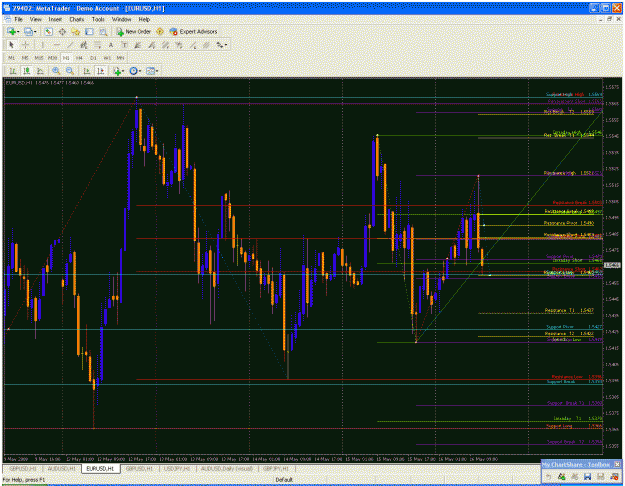This screenshot has width=625, height=486.
Task: Switch to the MN timeframe
Action: click(x=120, y=58)
